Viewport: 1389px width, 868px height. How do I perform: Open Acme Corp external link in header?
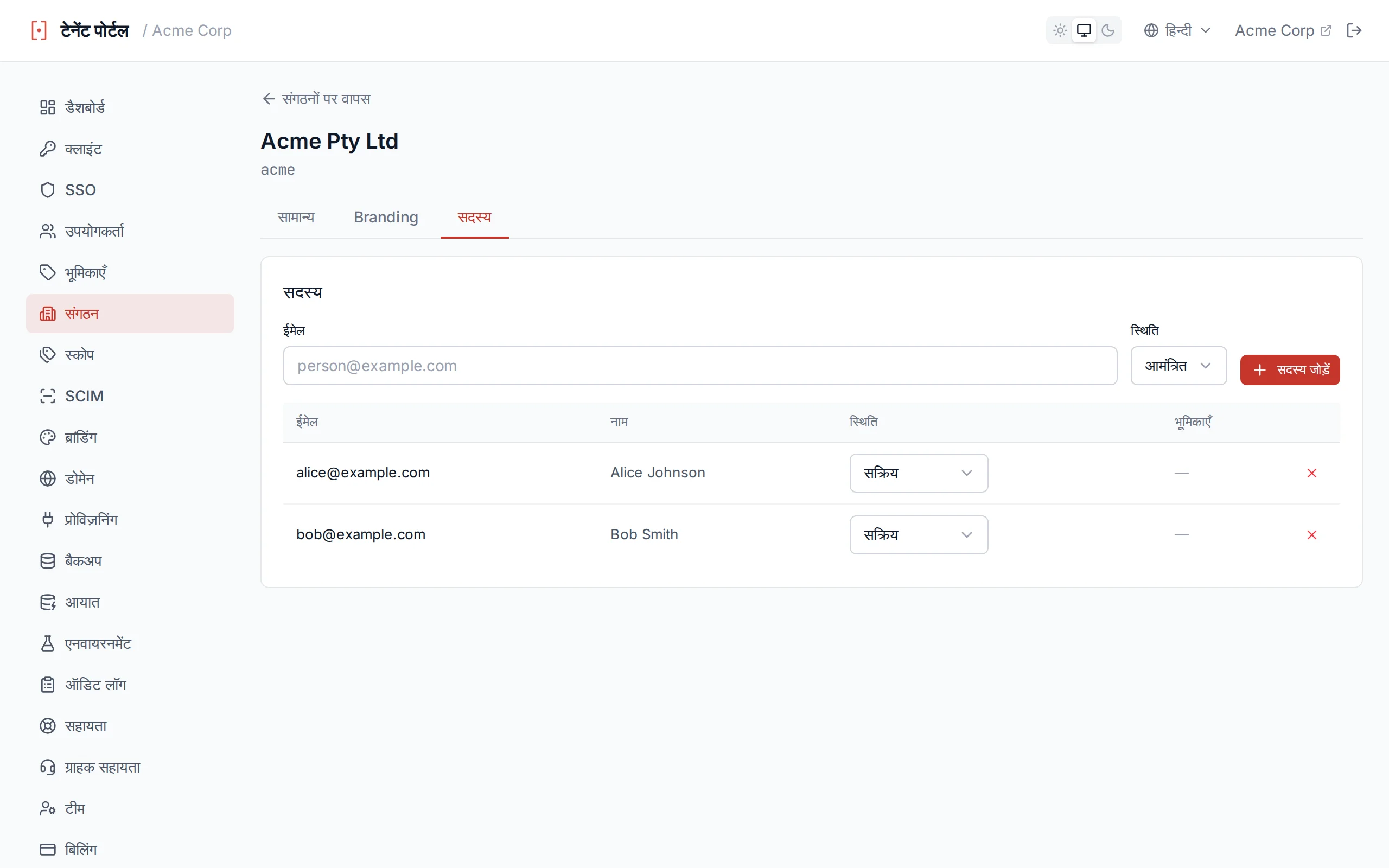pyautogui.click(x=1283, y=30)
